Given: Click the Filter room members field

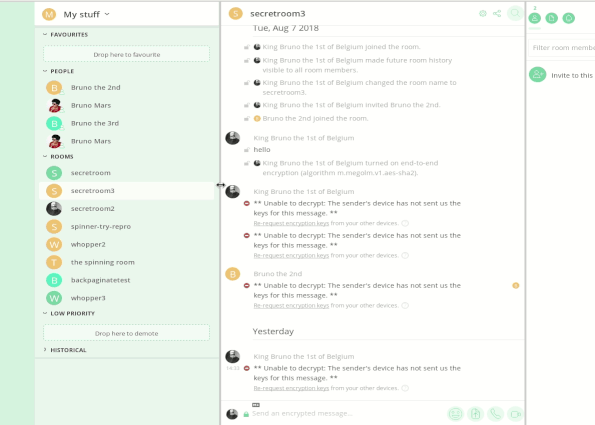Looking at the screenshot, I should (562, 48).
